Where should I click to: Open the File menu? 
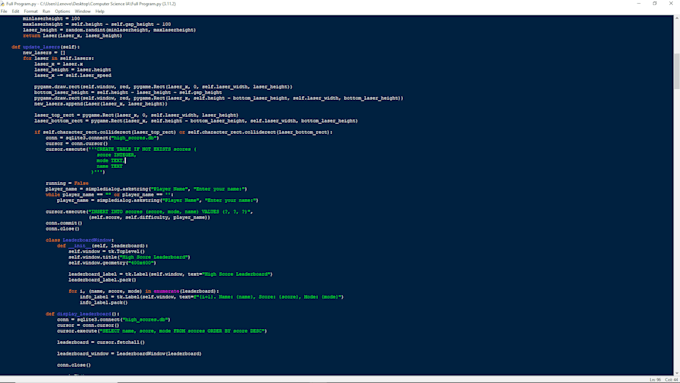[4, 11]
